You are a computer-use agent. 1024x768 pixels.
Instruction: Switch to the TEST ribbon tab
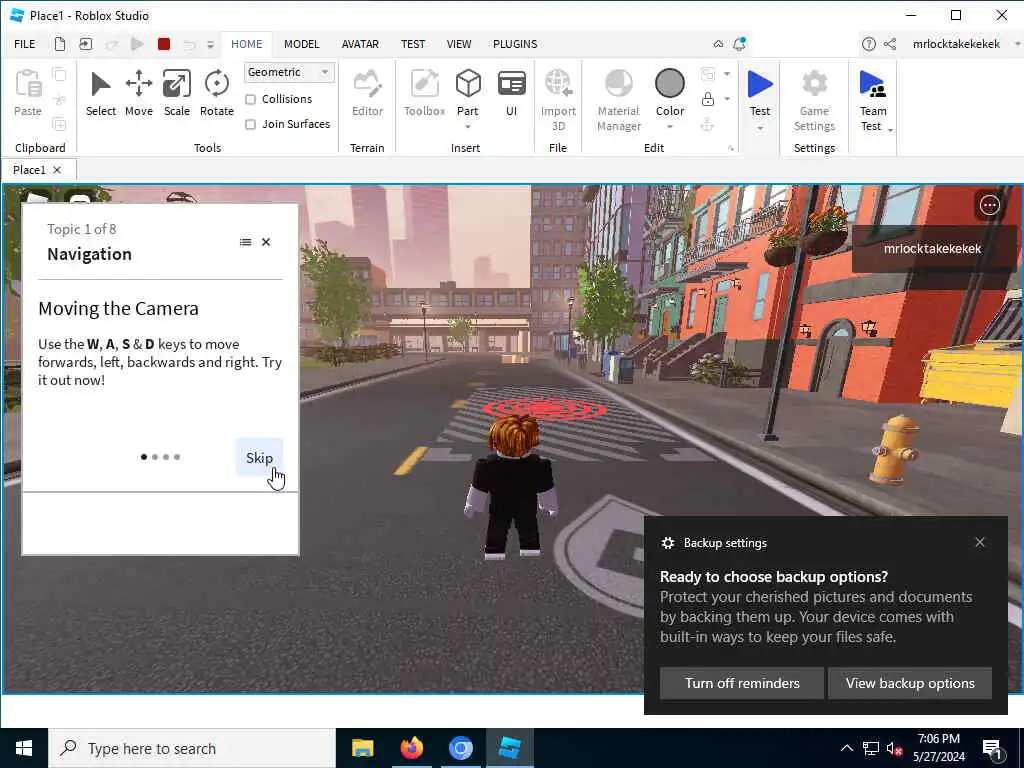pyautogui.click(x=413, y=44)
